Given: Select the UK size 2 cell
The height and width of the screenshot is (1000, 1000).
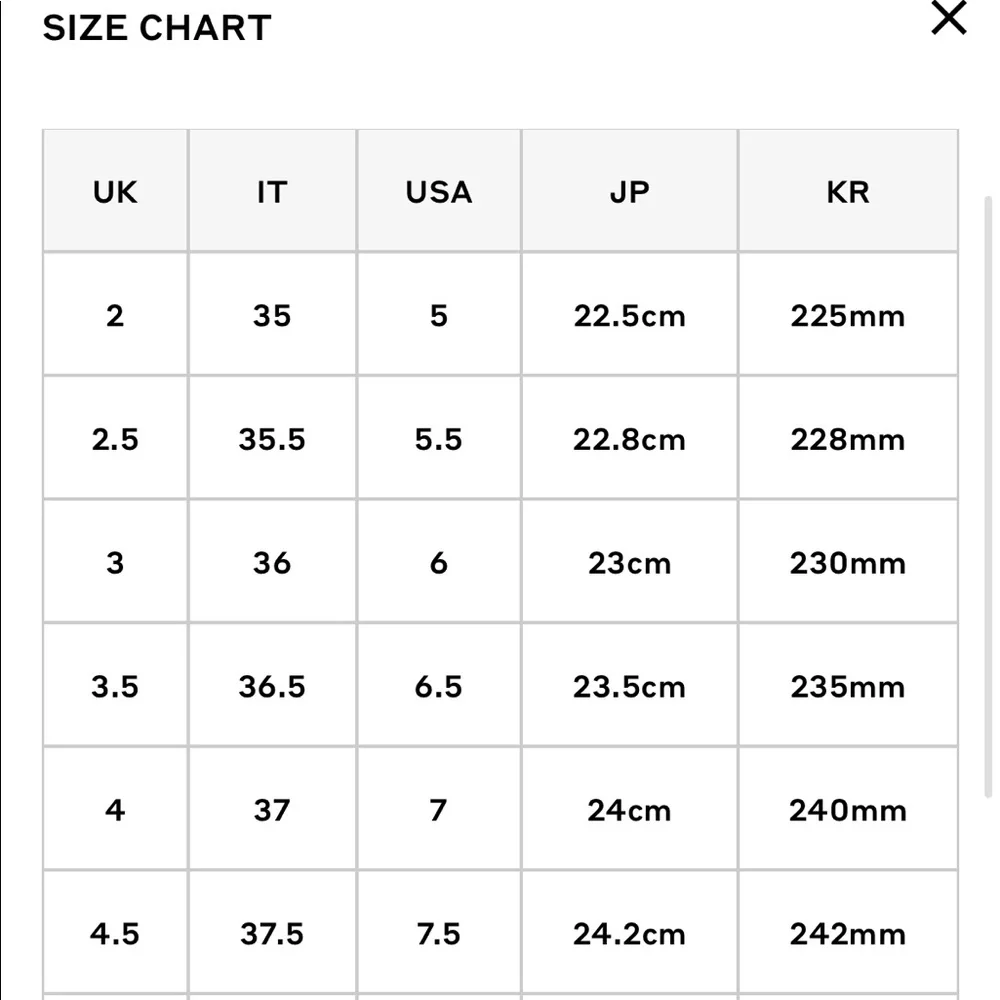Looking at the screenshot, I should pyautogui.click(x=115, y=316).
